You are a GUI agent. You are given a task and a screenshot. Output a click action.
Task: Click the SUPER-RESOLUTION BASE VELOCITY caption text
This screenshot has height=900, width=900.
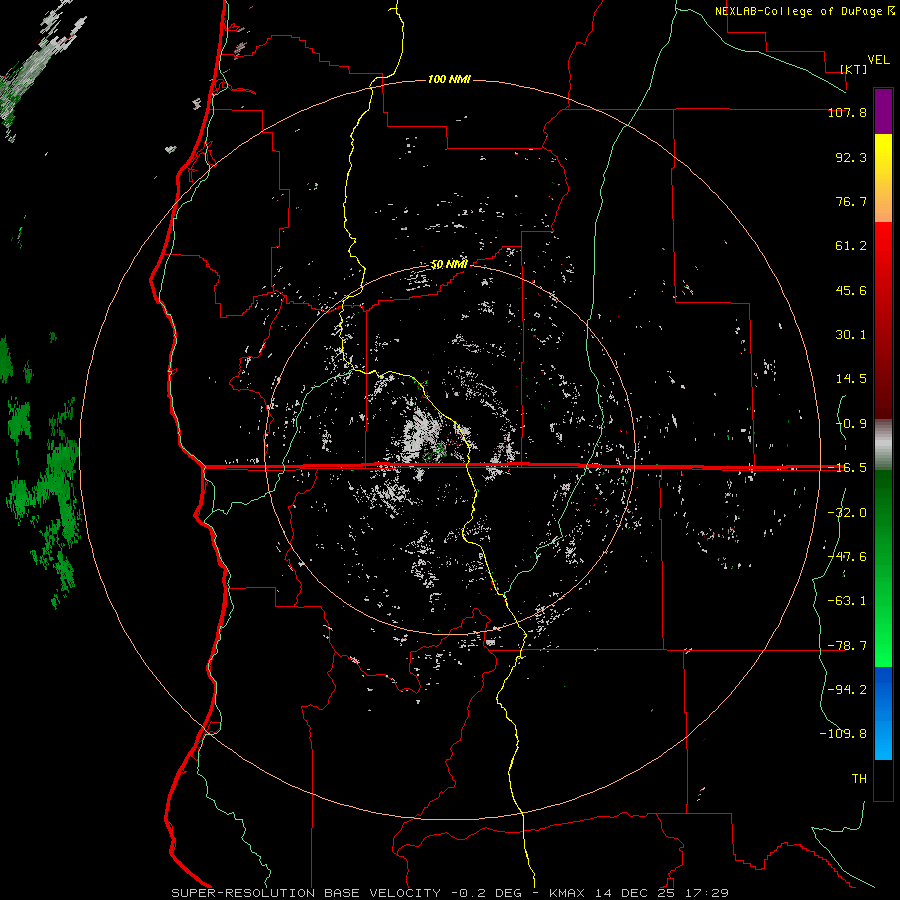coord(306,893)
